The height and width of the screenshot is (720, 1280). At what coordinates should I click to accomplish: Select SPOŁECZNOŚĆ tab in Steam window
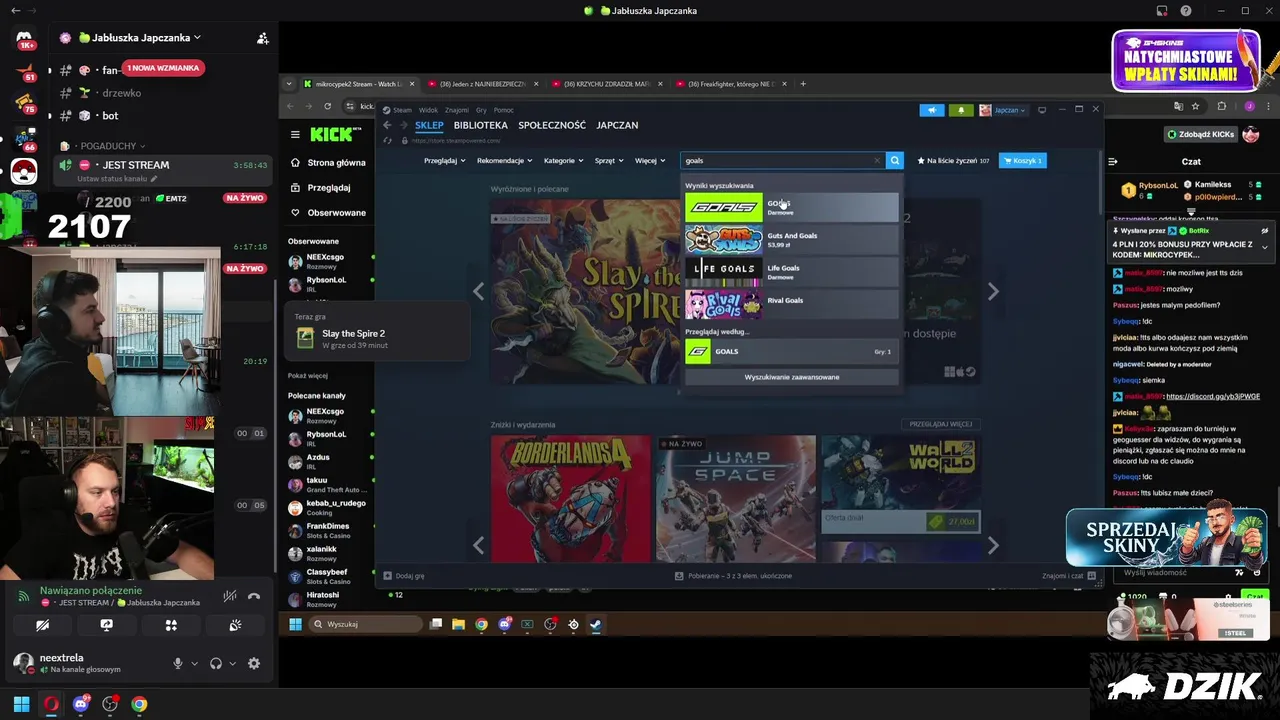[552, 125]
